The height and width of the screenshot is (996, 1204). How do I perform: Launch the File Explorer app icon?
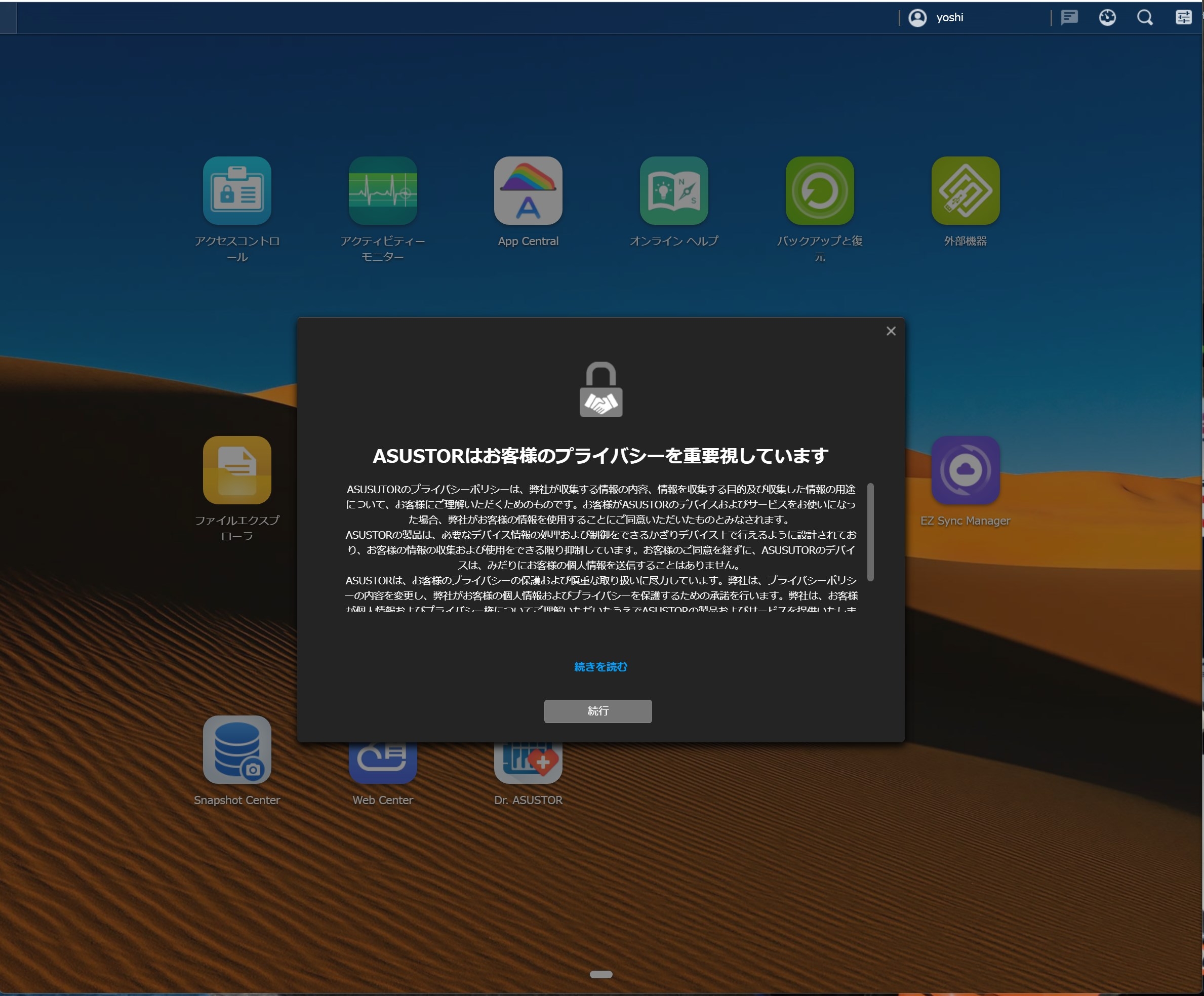[237, 470]
